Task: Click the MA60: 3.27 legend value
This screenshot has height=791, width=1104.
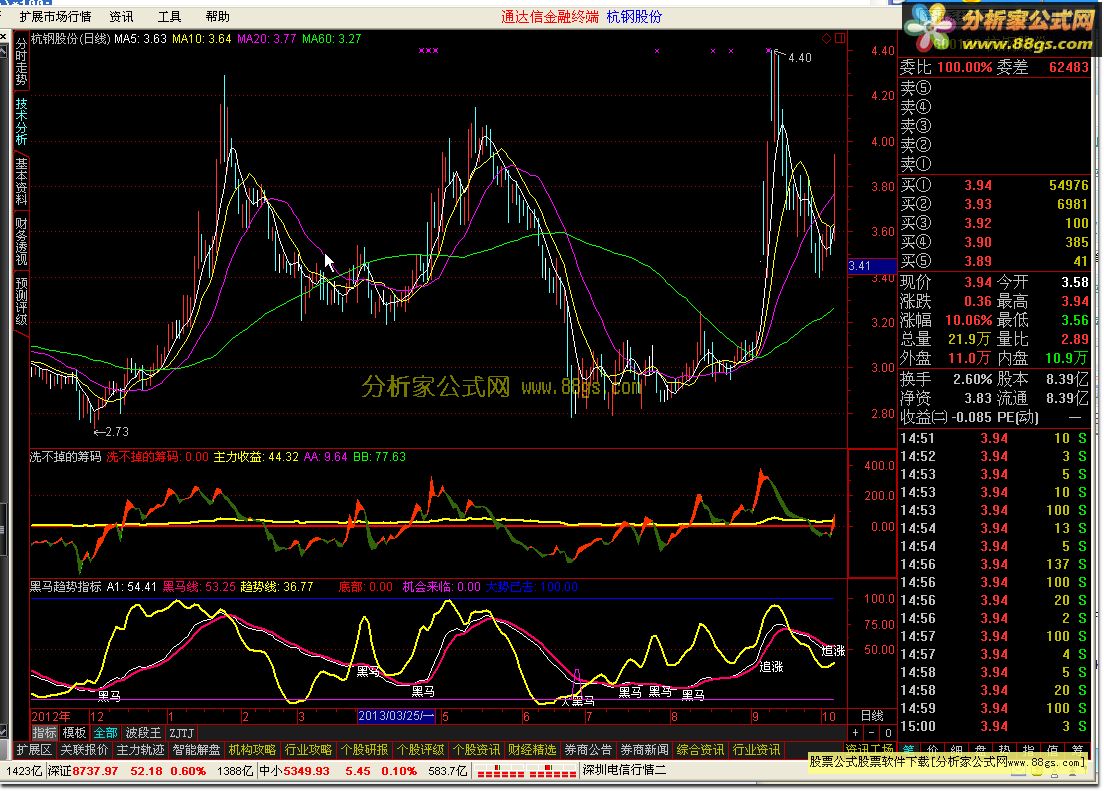Action: 332,39
